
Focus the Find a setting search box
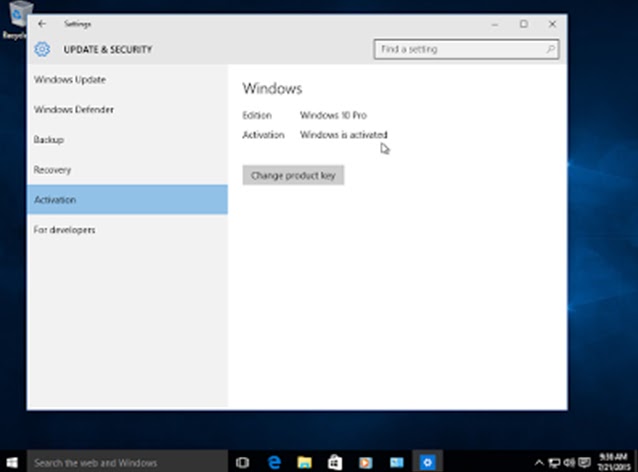[466, 49]
